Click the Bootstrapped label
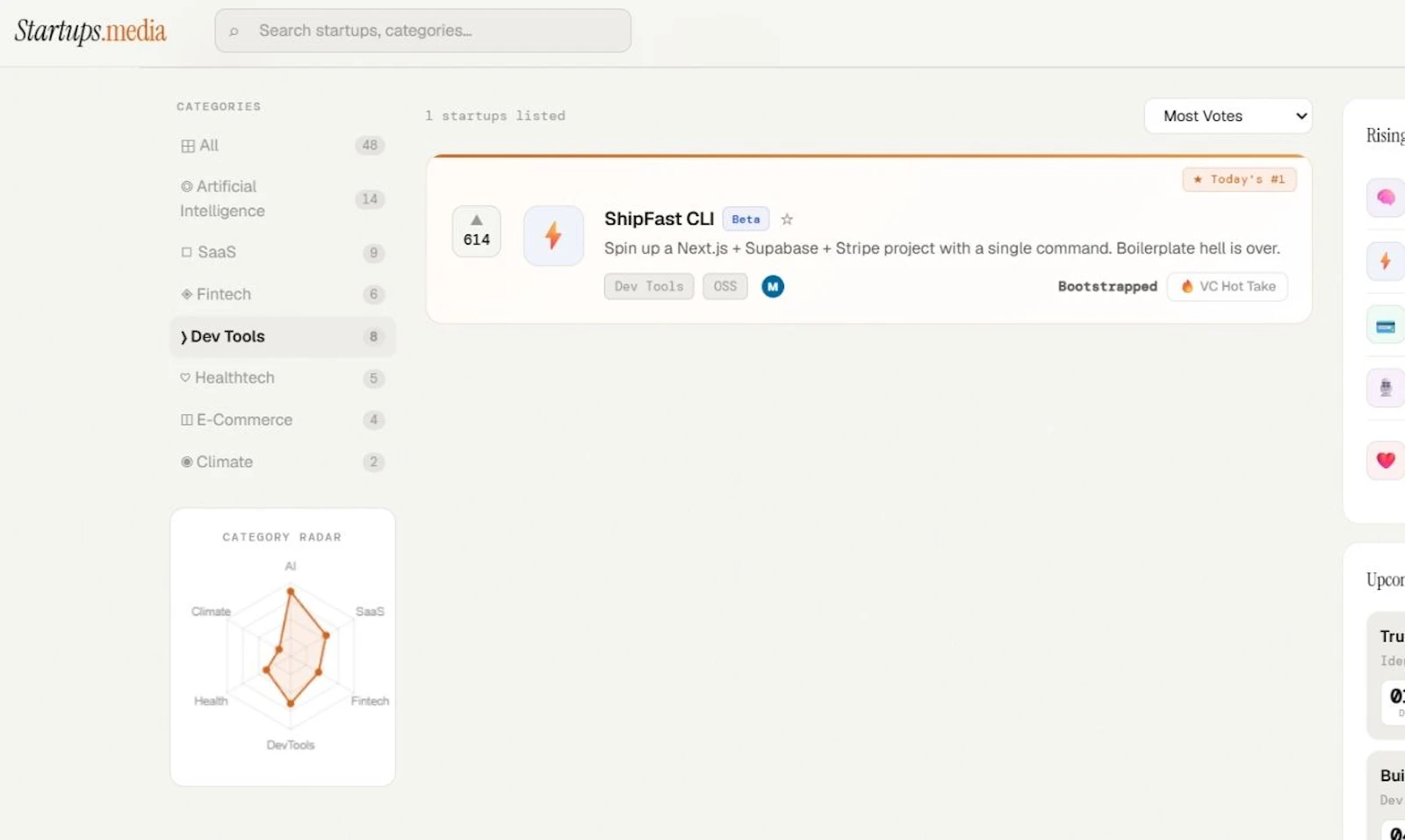 pyautogui.click(x=1107, y=286)
